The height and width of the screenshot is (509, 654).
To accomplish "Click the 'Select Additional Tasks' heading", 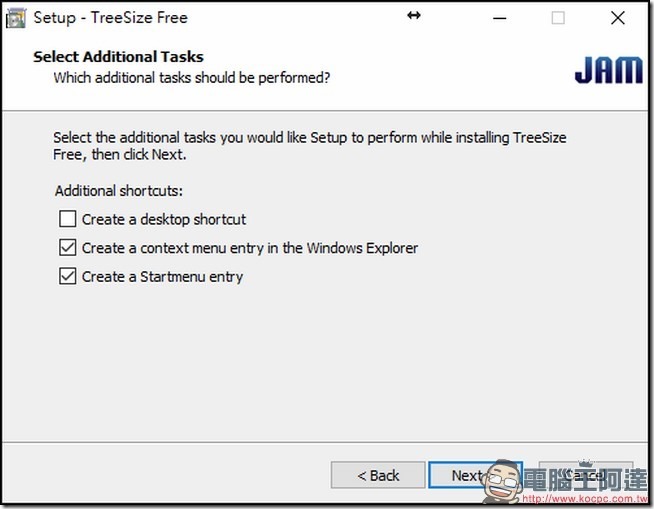I will (118, 57).
